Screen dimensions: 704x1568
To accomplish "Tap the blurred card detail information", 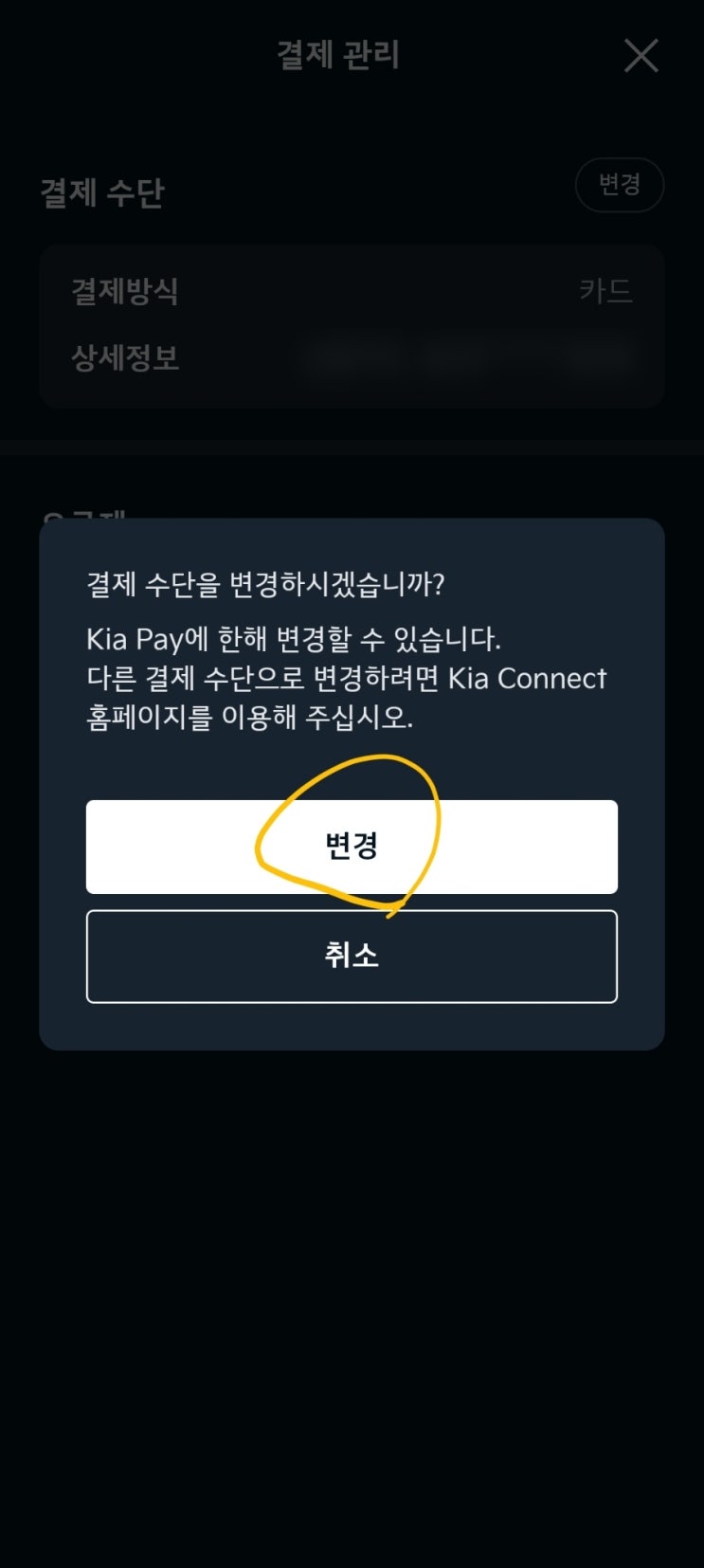I will coord(469,358).
